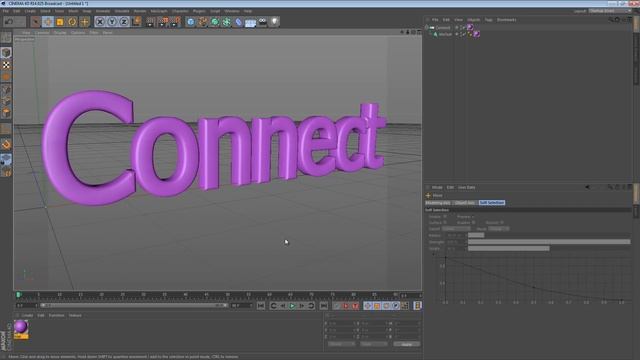Click the coordinate system icon next to the Z lock
640x360 pixels.
click(x=136, y=22)
